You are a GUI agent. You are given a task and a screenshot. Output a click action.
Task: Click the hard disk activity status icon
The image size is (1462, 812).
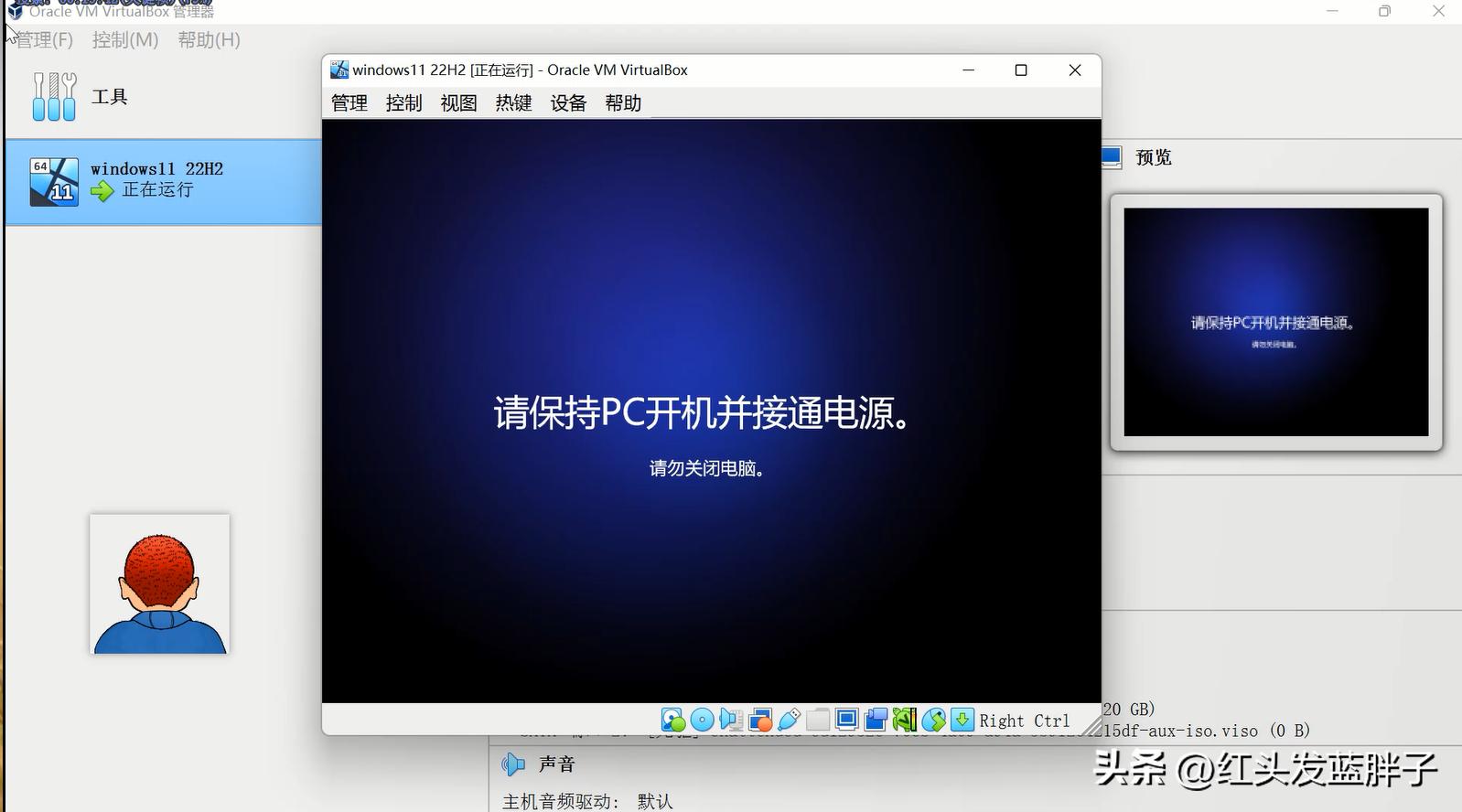click(x=672, y=720)
